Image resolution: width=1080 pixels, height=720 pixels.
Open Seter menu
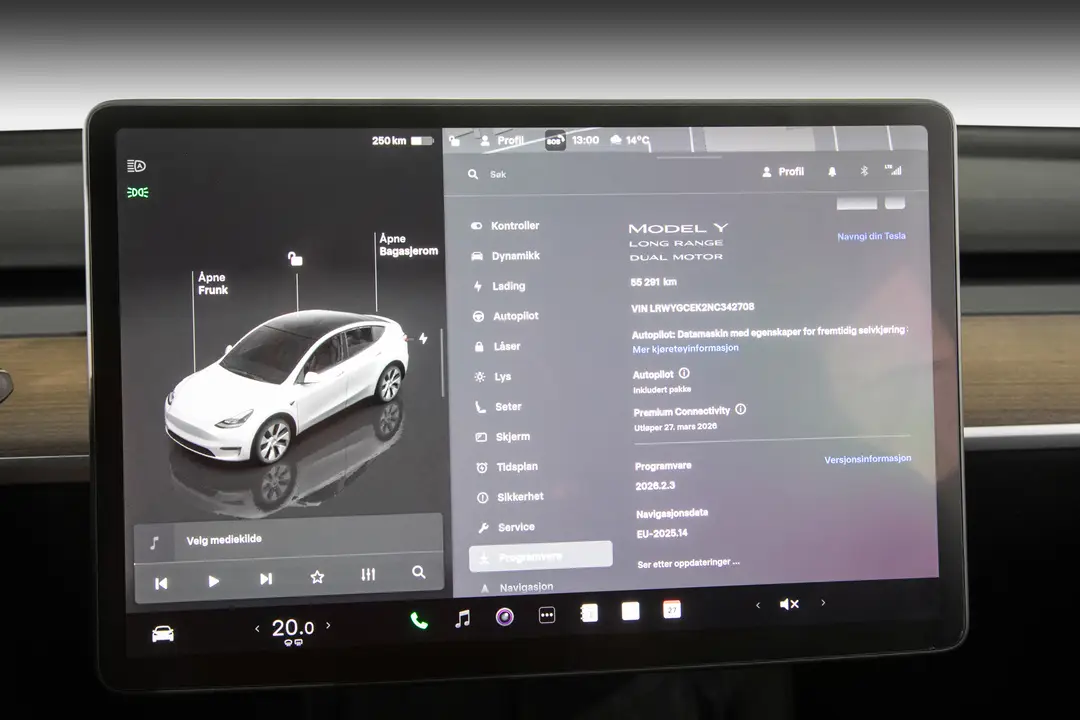click(499, 407)
